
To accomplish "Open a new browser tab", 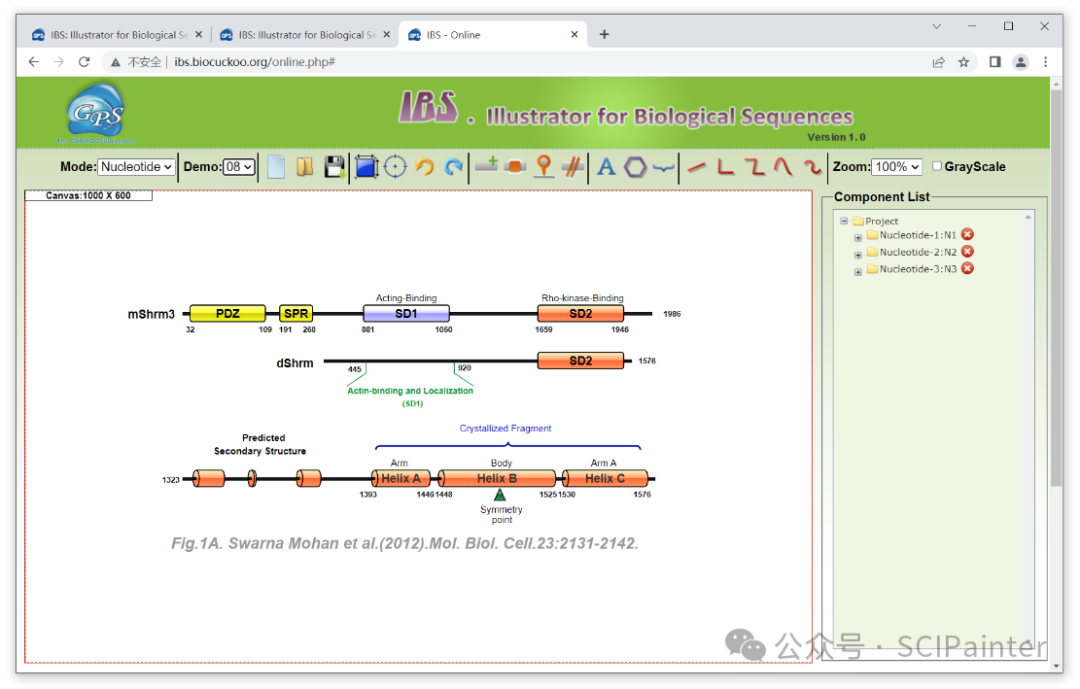I will (604, 34).
